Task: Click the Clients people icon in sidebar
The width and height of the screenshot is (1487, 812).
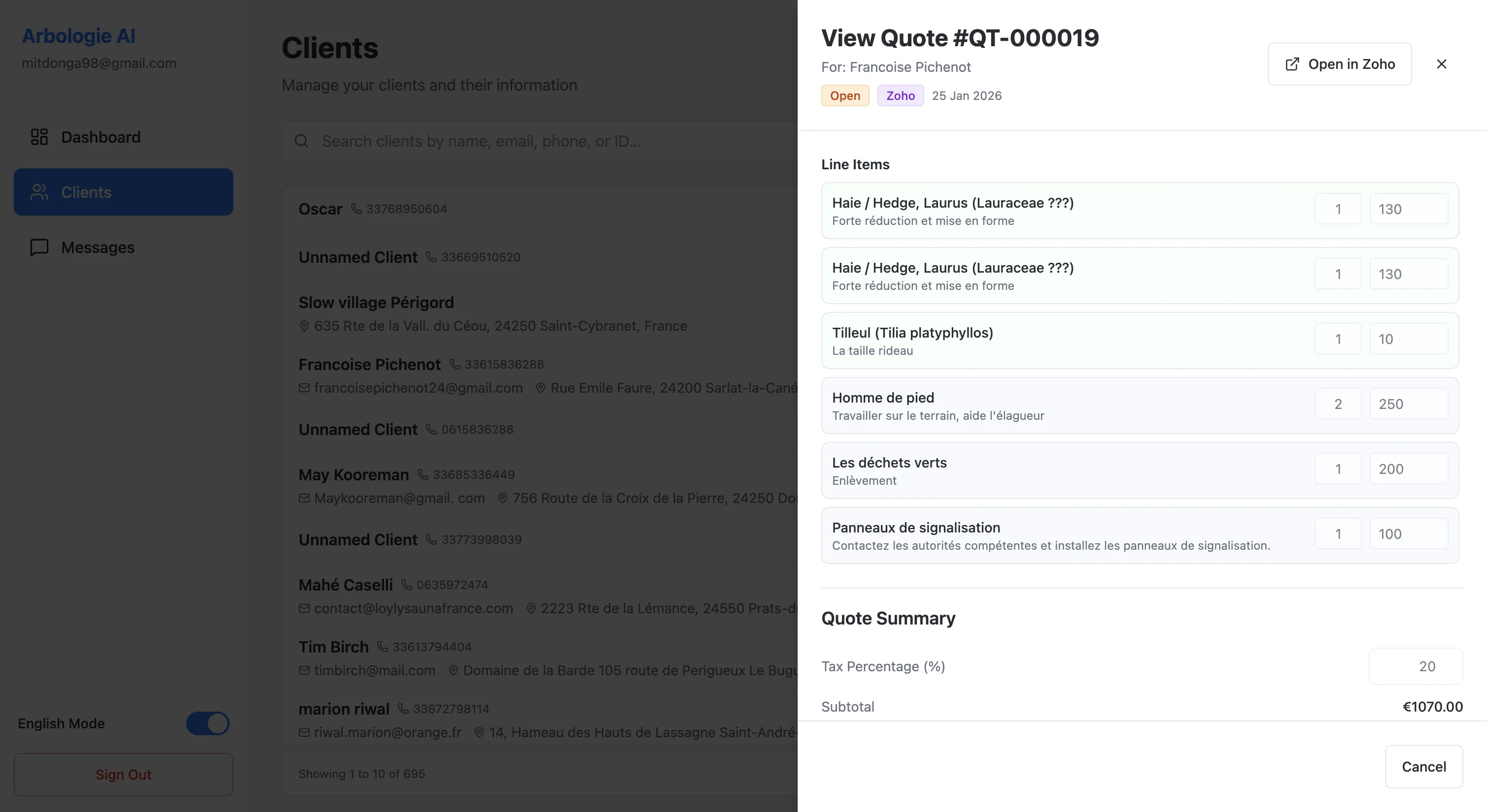Action: [39, 192]
